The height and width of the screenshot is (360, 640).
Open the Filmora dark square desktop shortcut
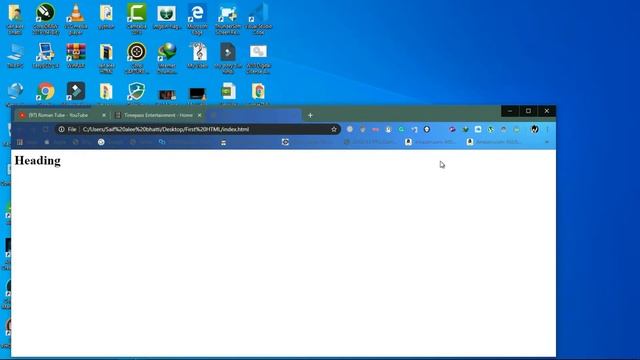(x=76, y=91)
